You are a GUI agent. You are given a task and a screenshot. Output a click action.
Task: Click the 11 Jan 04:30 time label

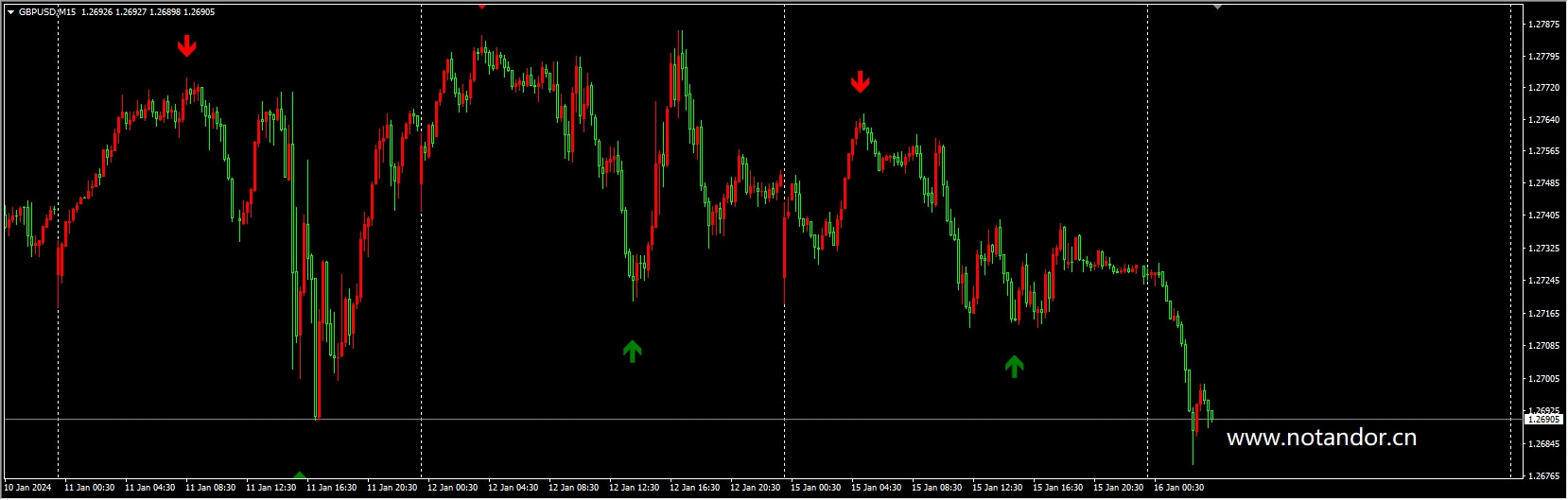tap(149, 488)
